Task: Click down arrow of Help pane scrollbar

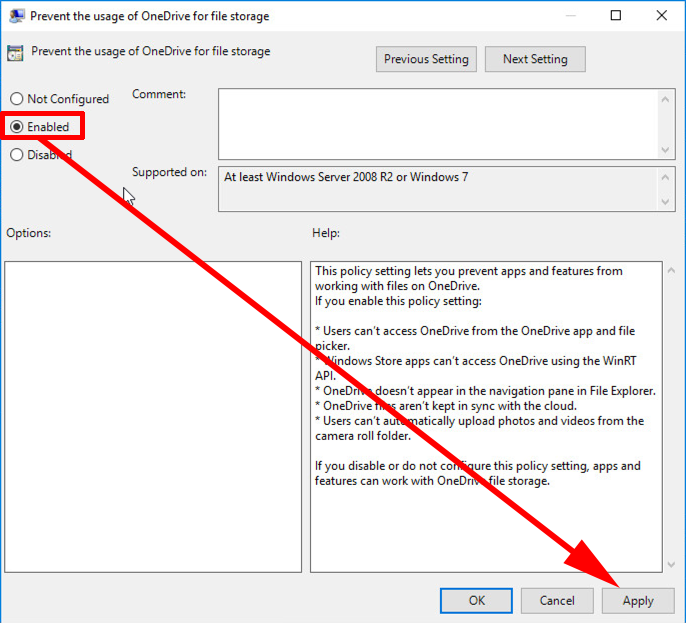Action: pyautogui.click(x=672, y=565)
